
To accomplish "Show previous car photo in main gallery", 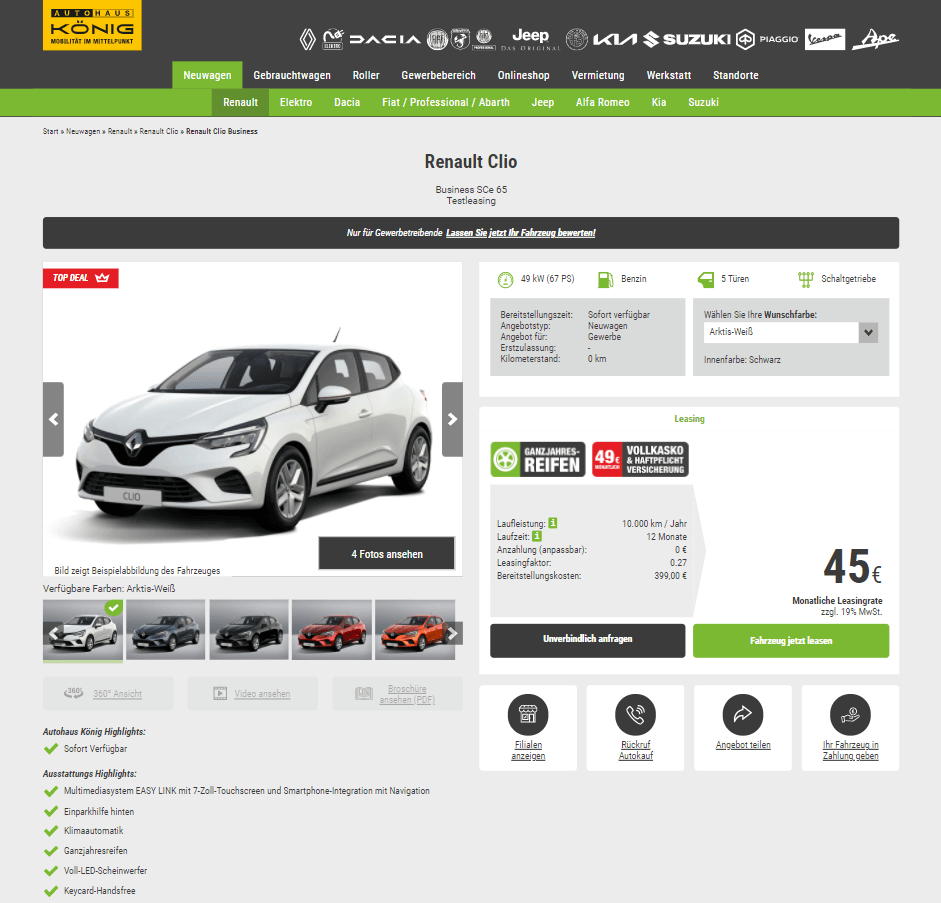I will pos(53,419).
